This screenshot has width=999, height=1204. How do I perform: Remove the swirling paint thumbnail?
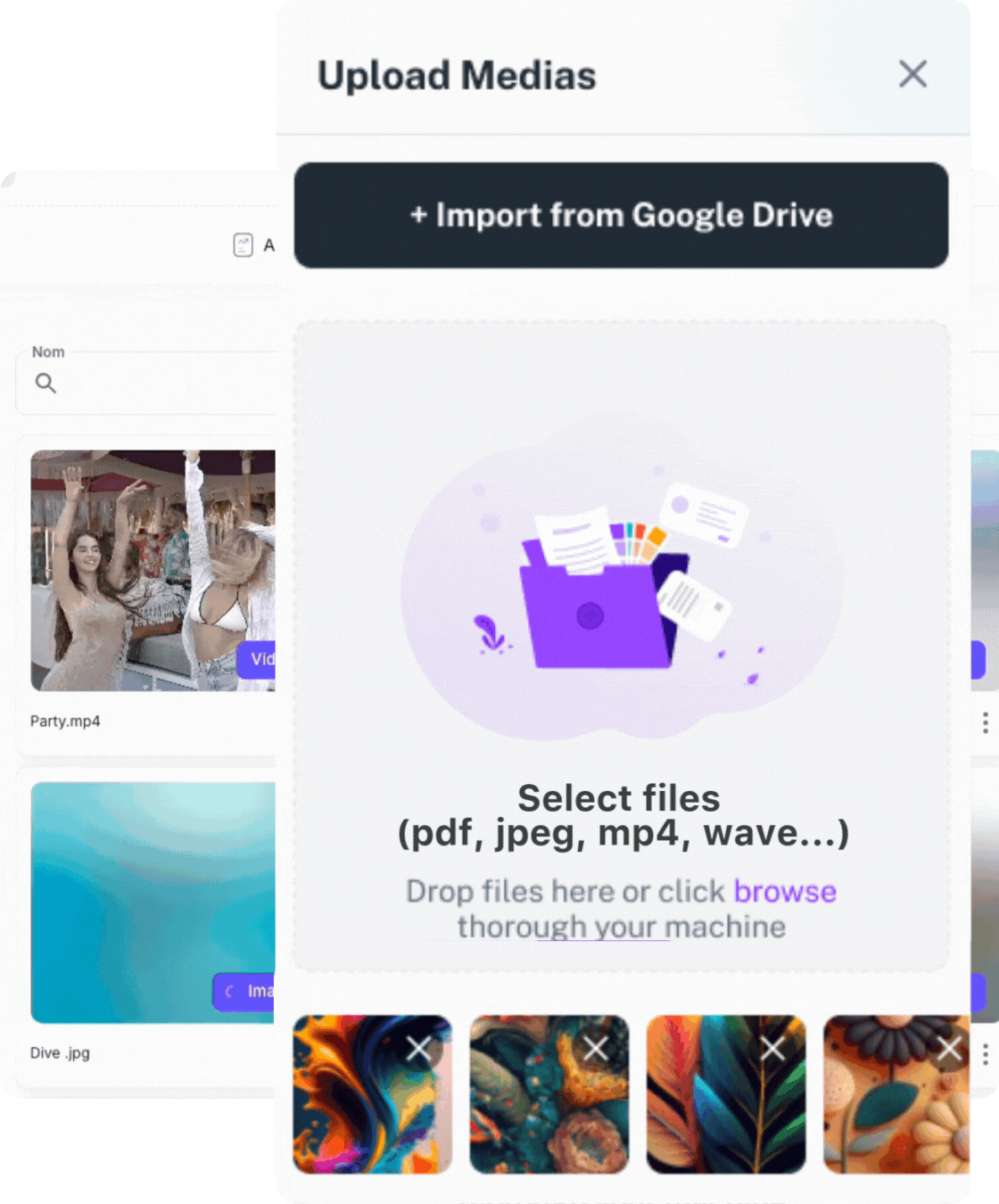click(x=418, y=1049)
